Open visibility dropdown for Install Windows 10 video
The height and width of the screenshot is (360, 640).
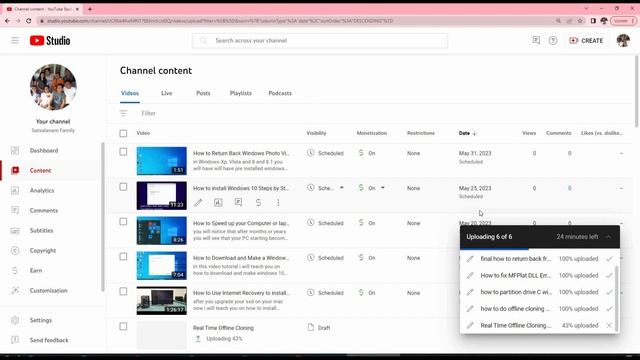pos(342,188)
